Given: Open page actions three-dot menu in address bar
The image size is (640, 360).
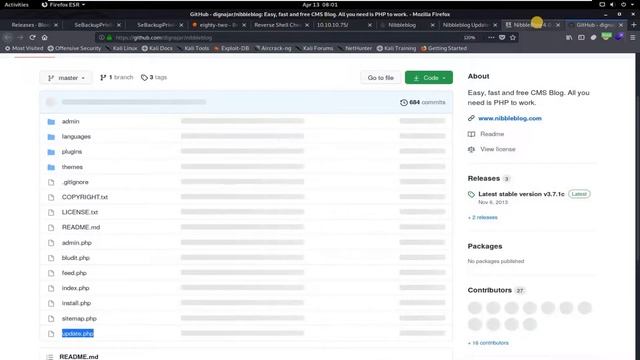Looking at the screenshot, I should click(491, 37).
